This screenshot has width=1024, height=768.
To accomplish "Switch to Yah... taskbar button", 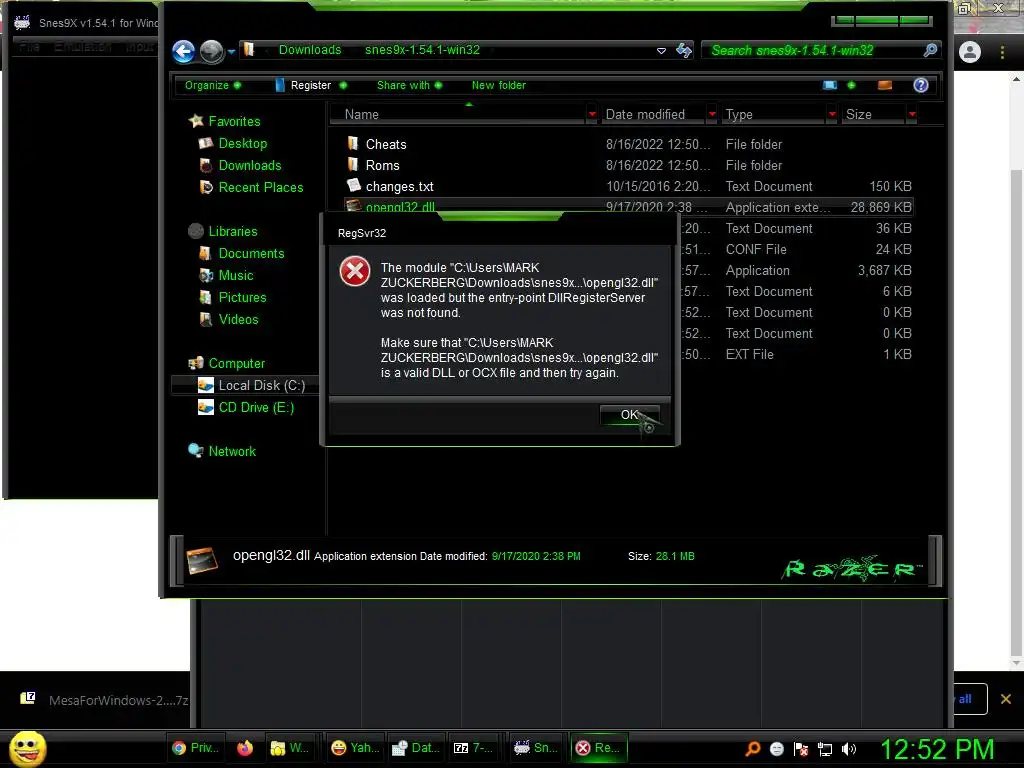I will tap(355, 748).
